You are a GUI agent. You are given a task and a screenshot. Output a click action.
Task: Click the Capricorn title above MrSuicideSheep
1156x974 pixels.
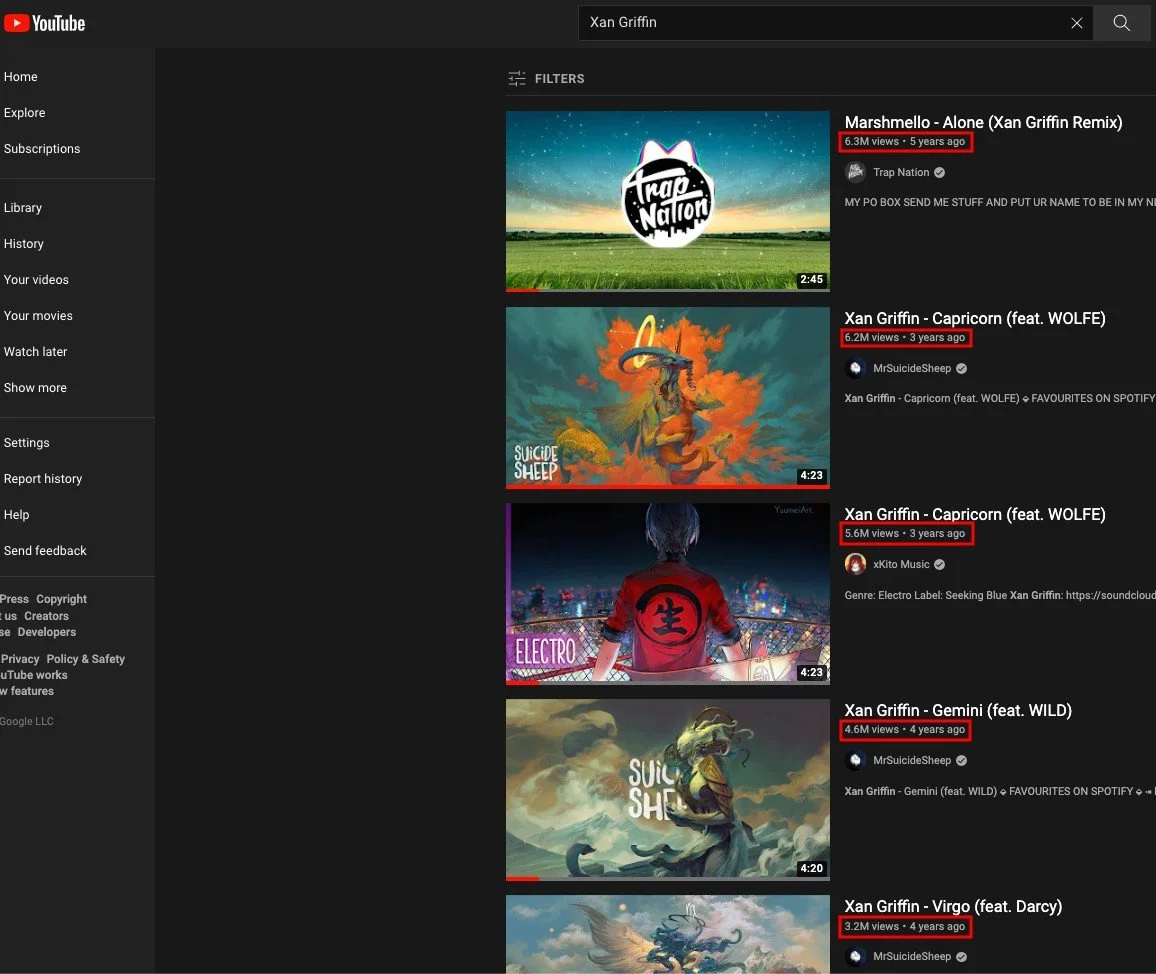(975, 319)
